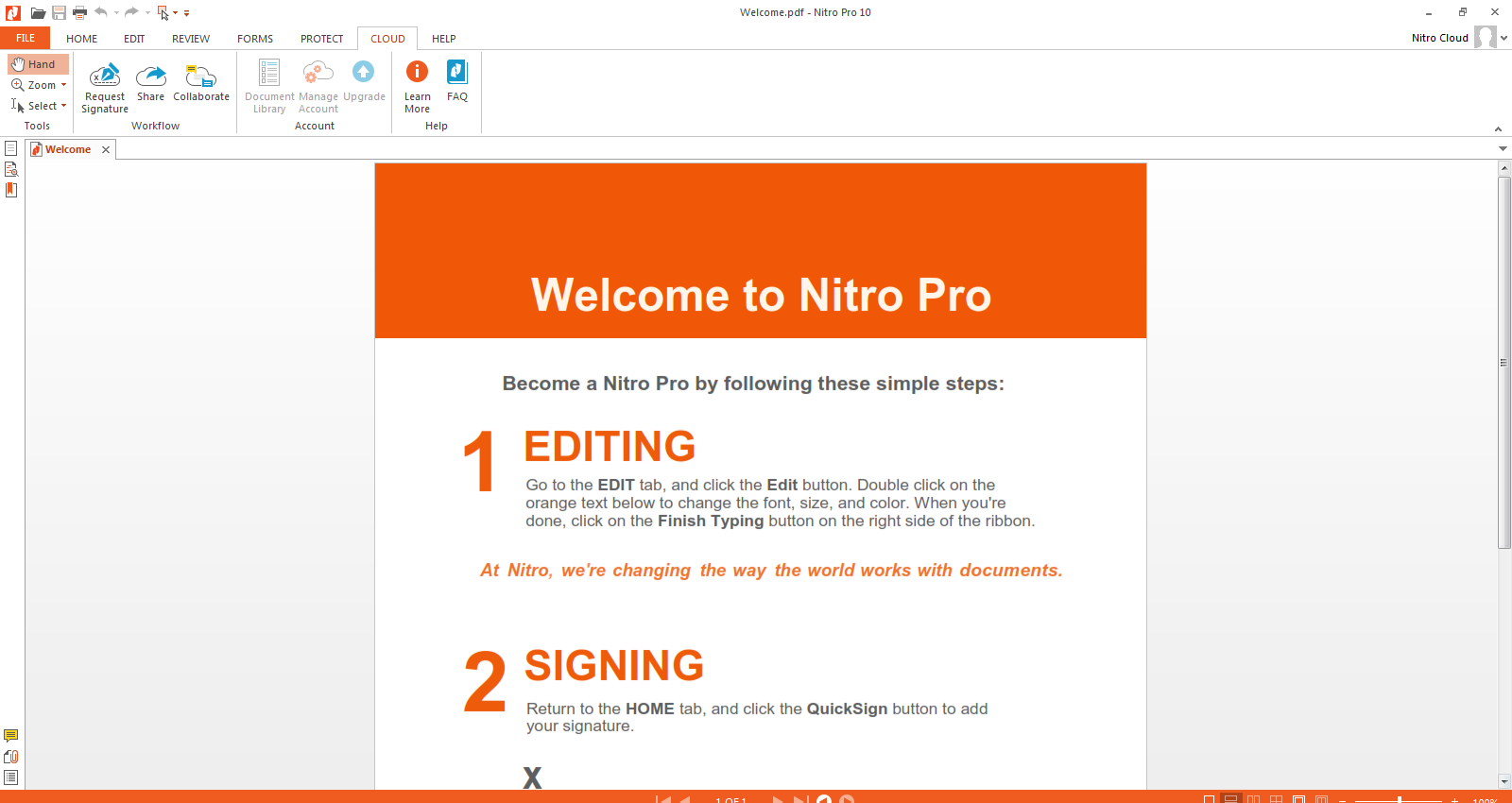Undo the last action with the arrow icon
The width and height of the screenshot is (1512, 803).
(x=101, y=12)
